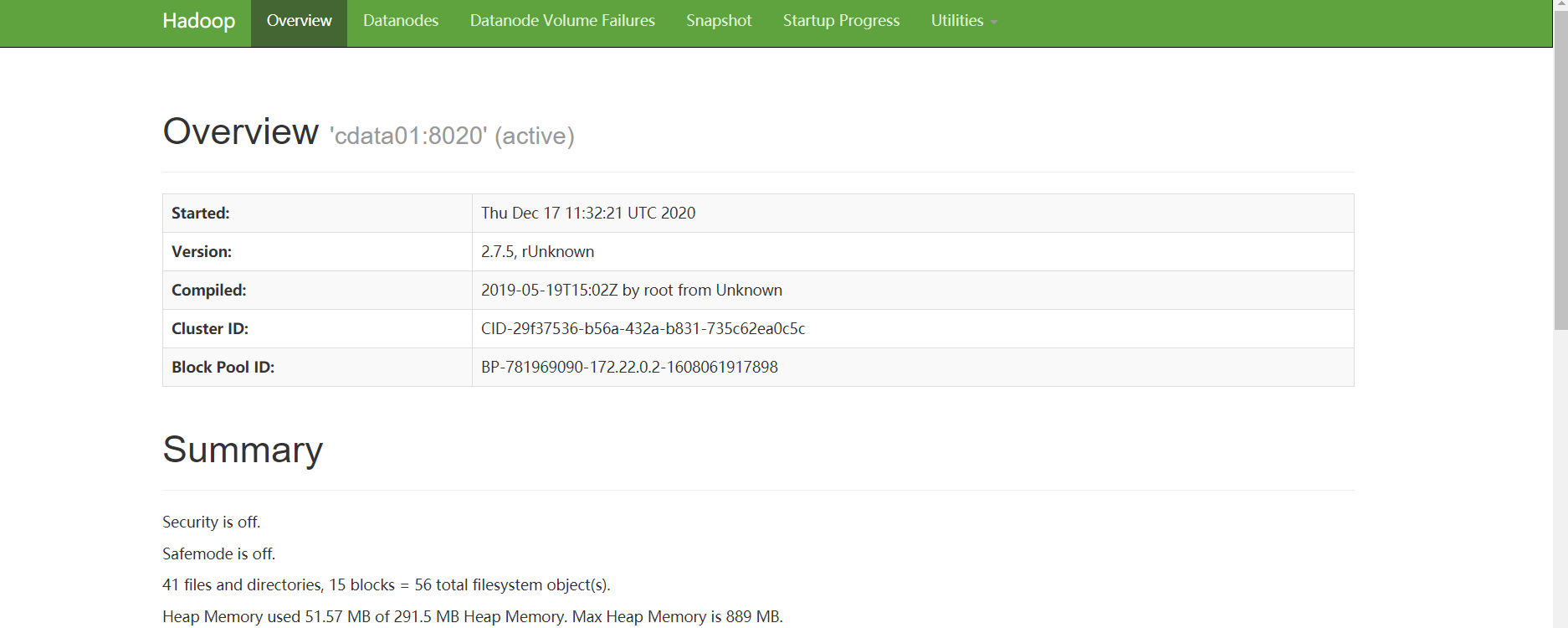View the Startup Progress tab

tap(842, 23)
